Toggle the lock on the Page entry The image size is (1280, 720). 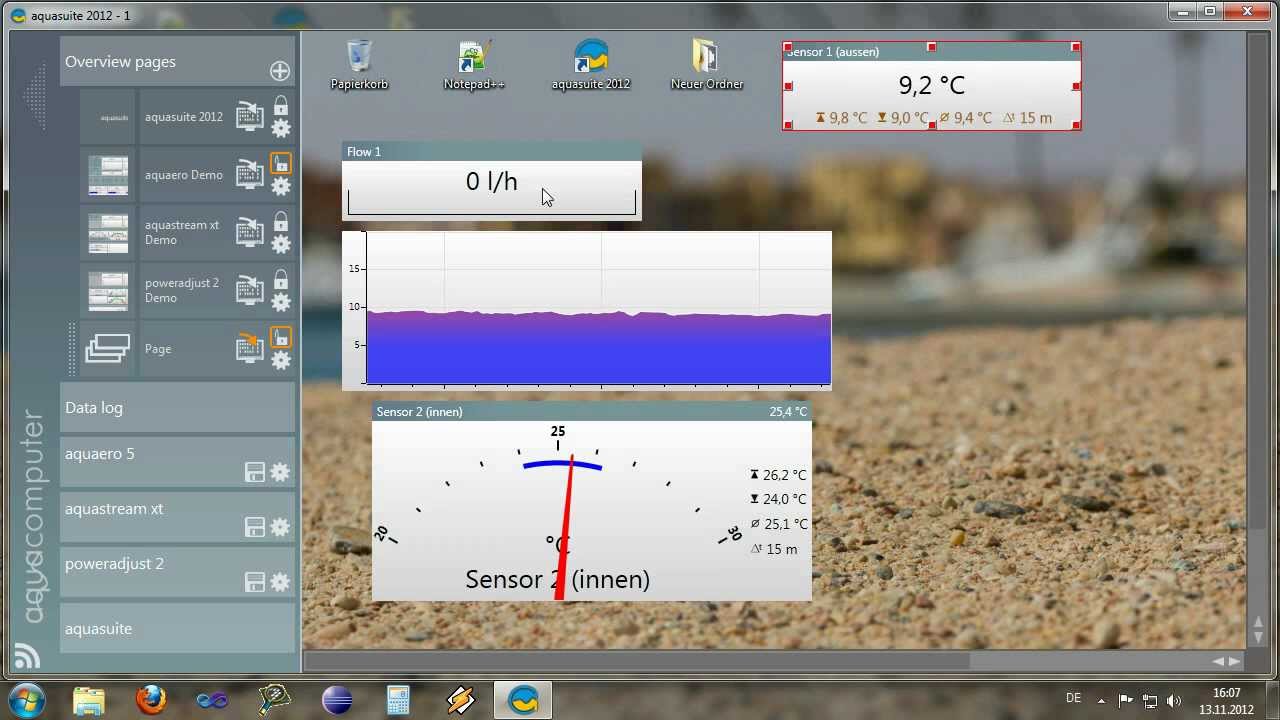coord(281,337)
